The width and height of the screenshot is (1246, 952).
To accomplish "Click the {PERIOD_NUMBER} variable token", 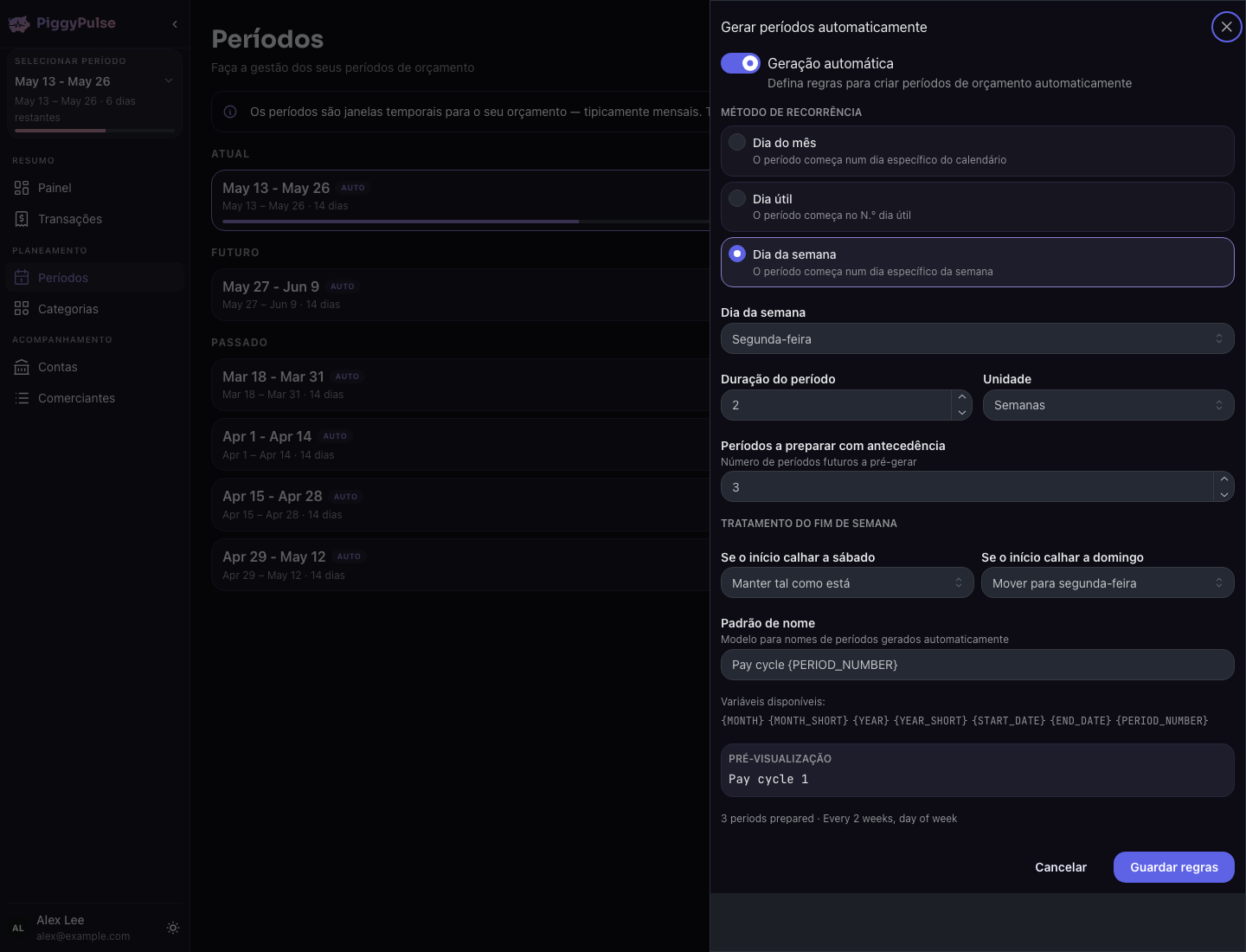I will [x=1162, y=721].
